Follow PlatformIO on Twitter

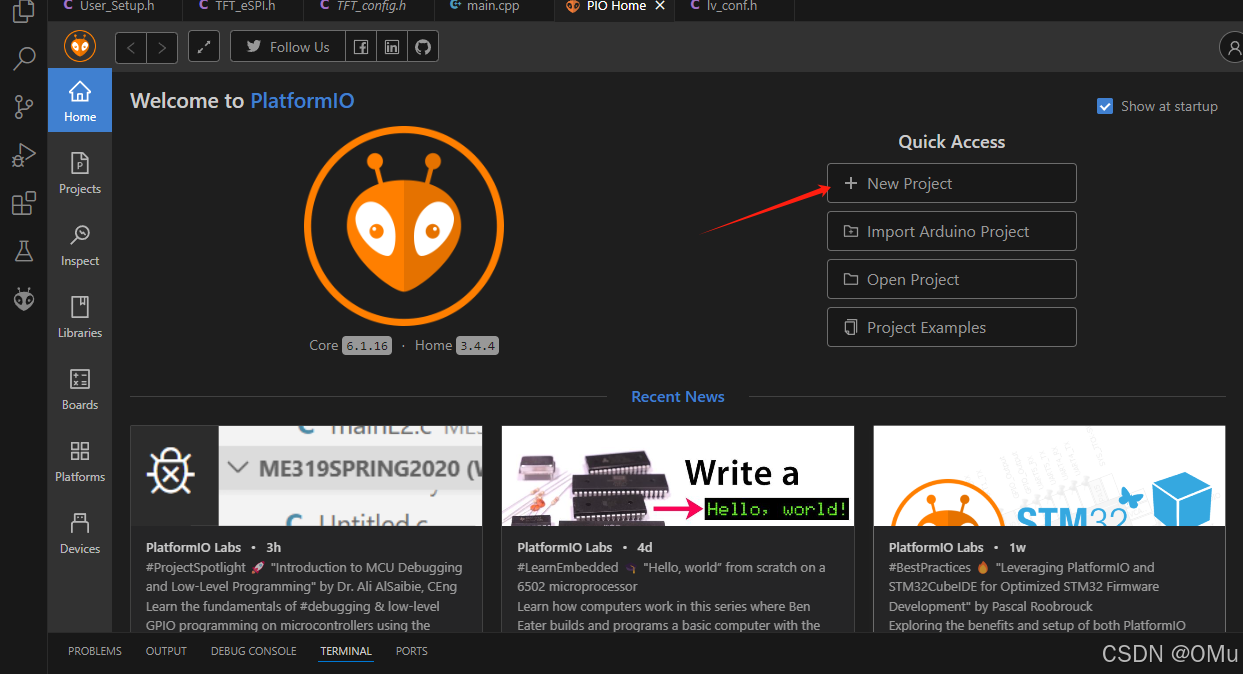288,47
